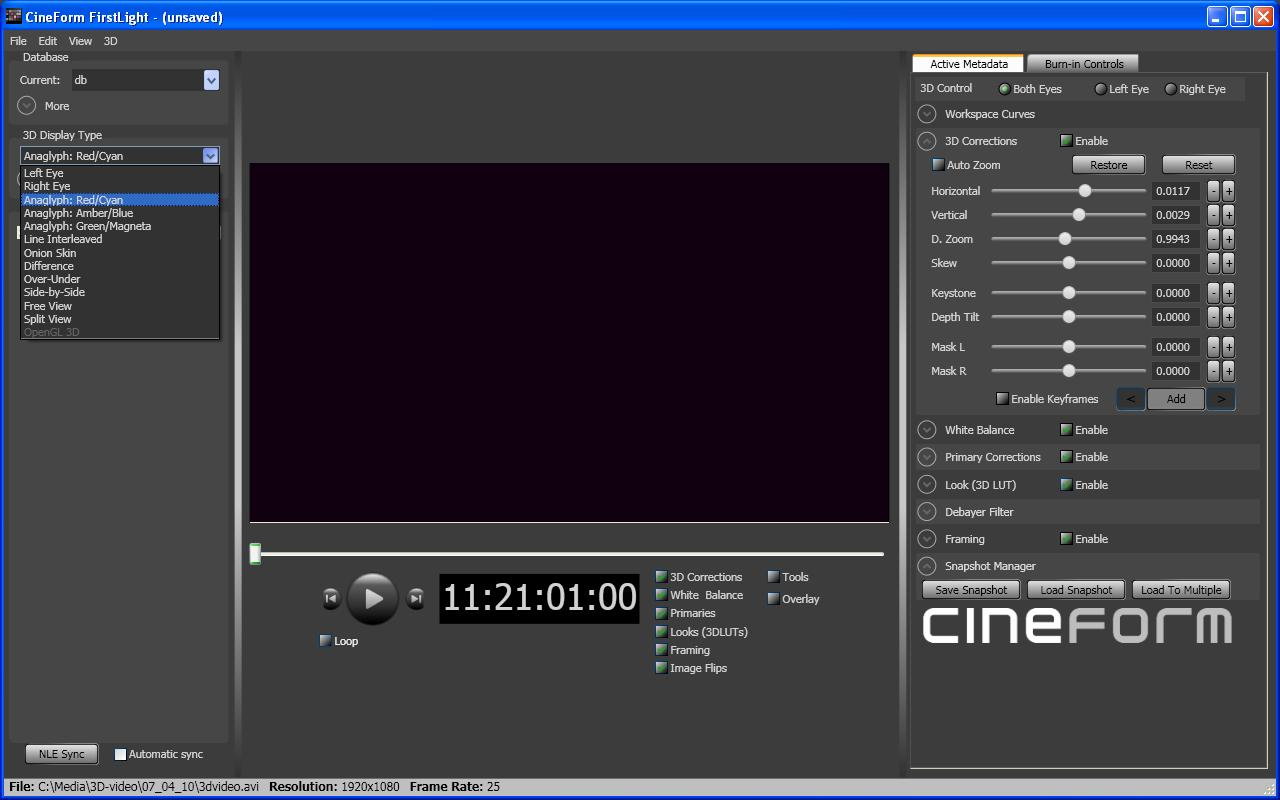Viewport: 1280px width, 800px height.
Task: Open the File menu
Action: point(18,41)
